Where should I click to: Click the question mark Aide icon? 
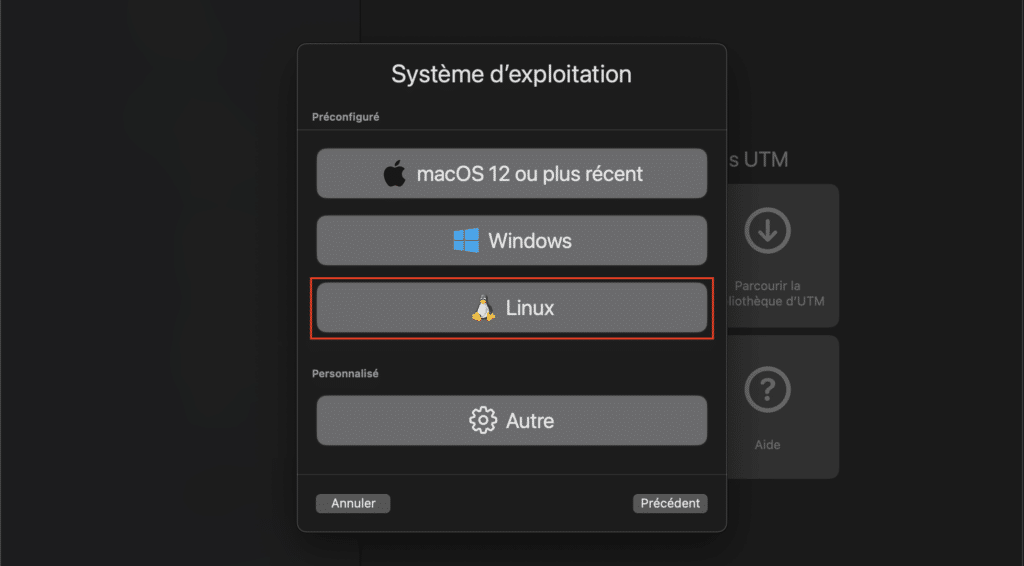click(767, 390)
